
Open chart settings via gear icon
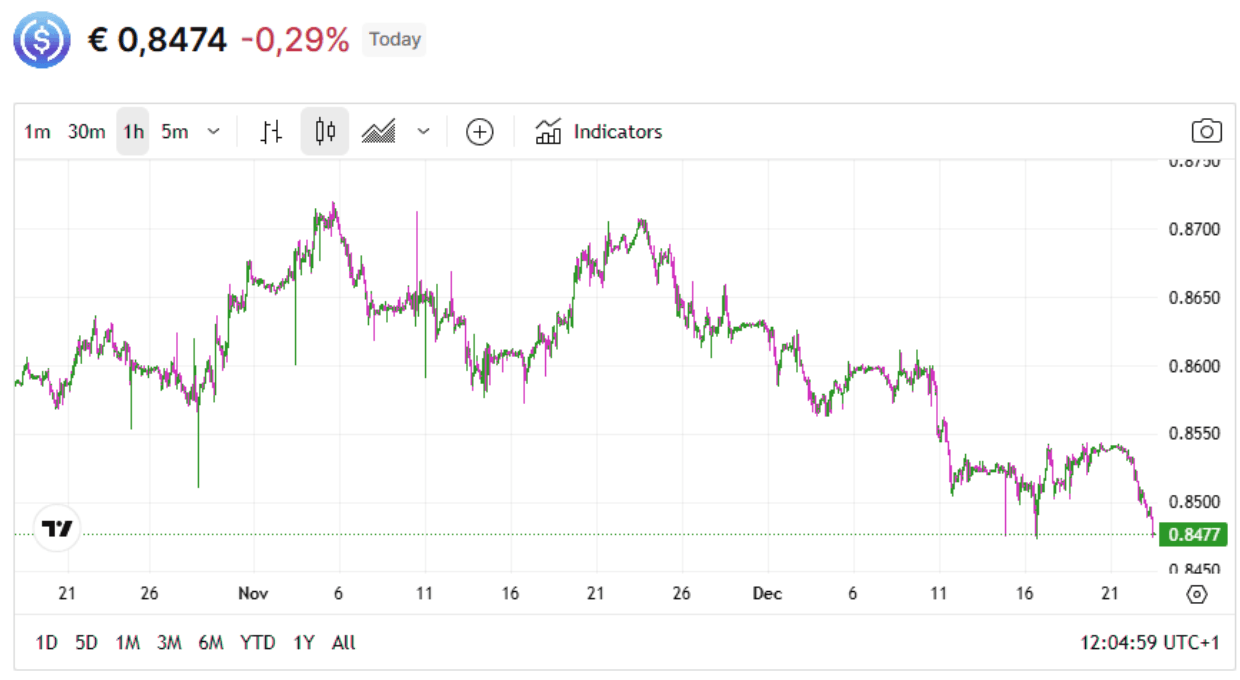[x=1196, y=593]
